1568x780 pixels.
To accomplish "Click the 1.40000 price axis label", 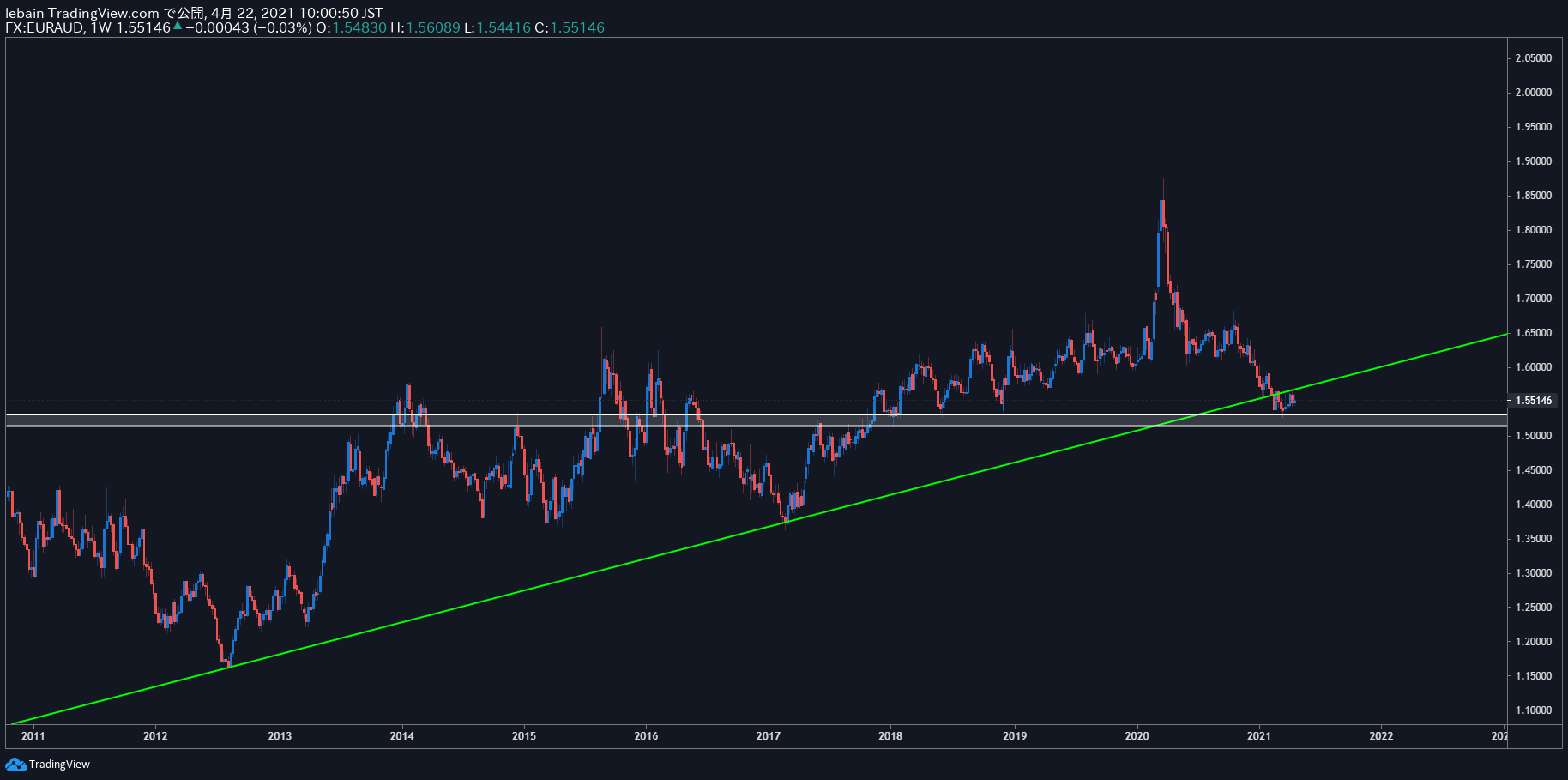I will tap(1534, 505).
